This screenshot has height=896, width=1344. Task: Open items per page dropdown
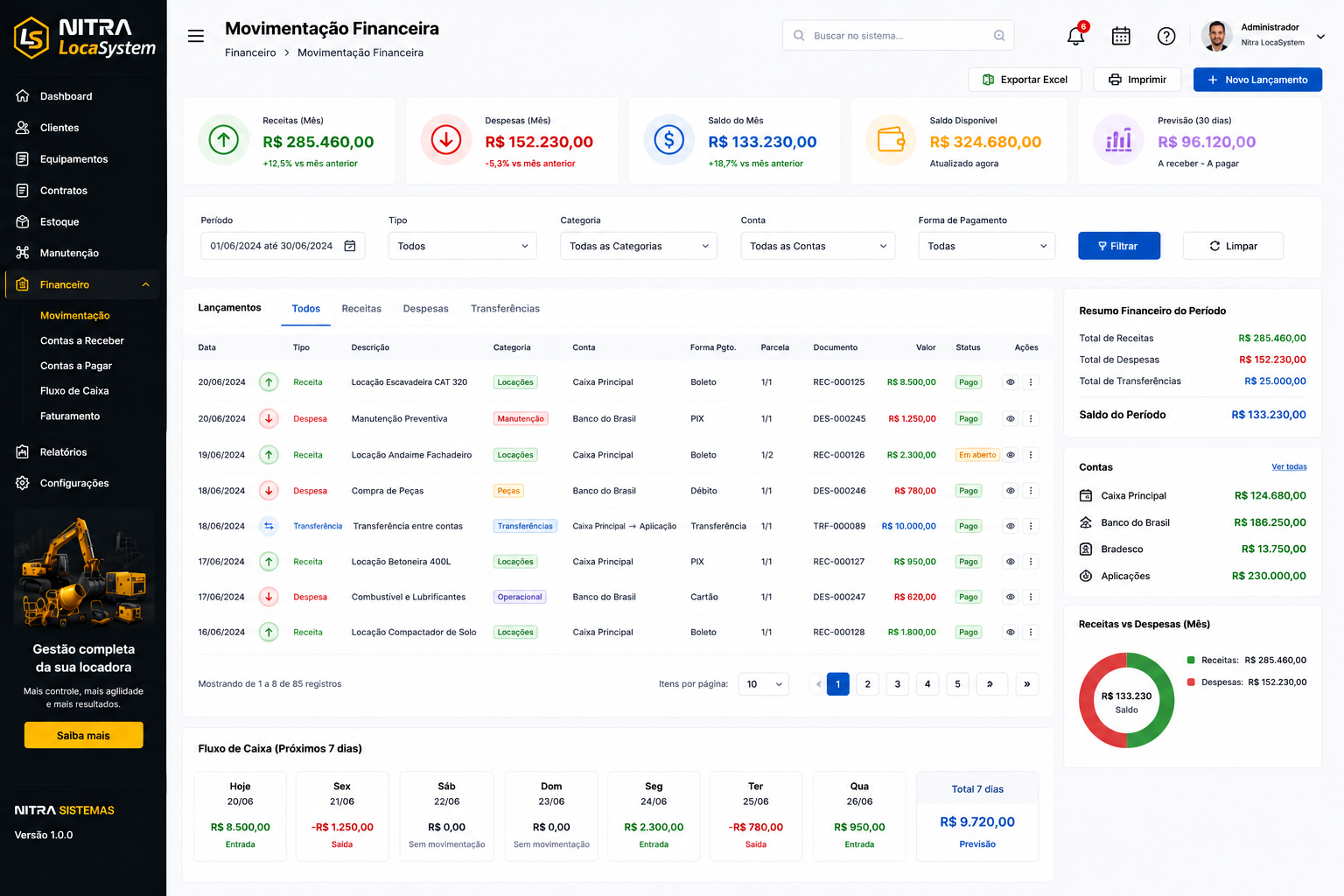(x=764, y=684)
